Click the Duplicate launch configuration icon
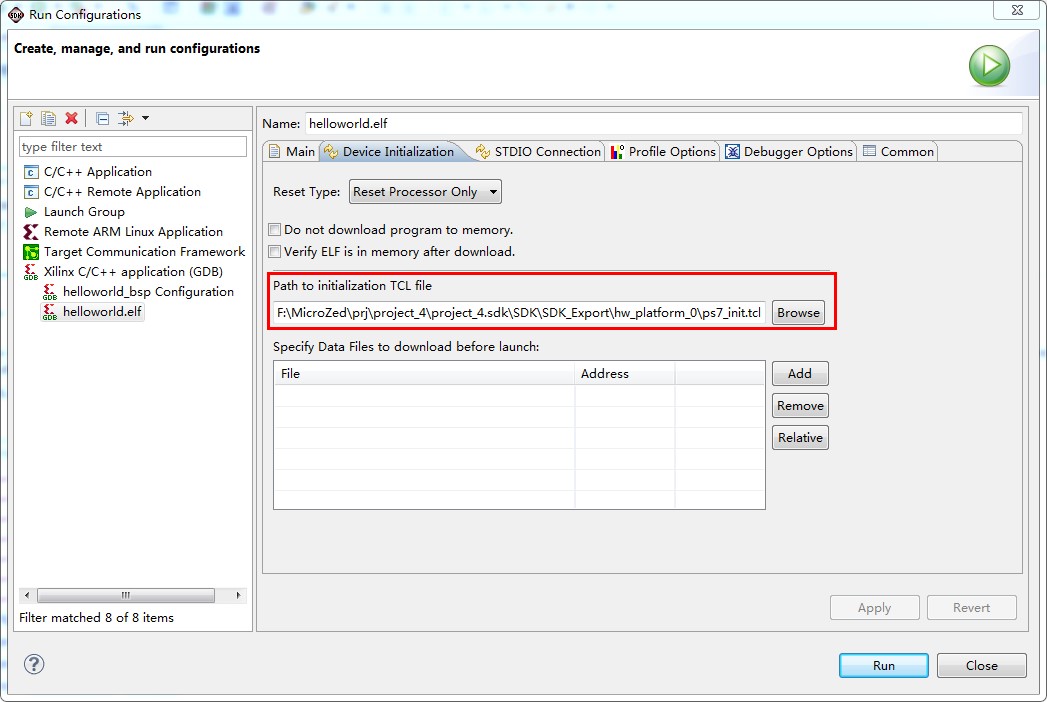 (48, 118)
